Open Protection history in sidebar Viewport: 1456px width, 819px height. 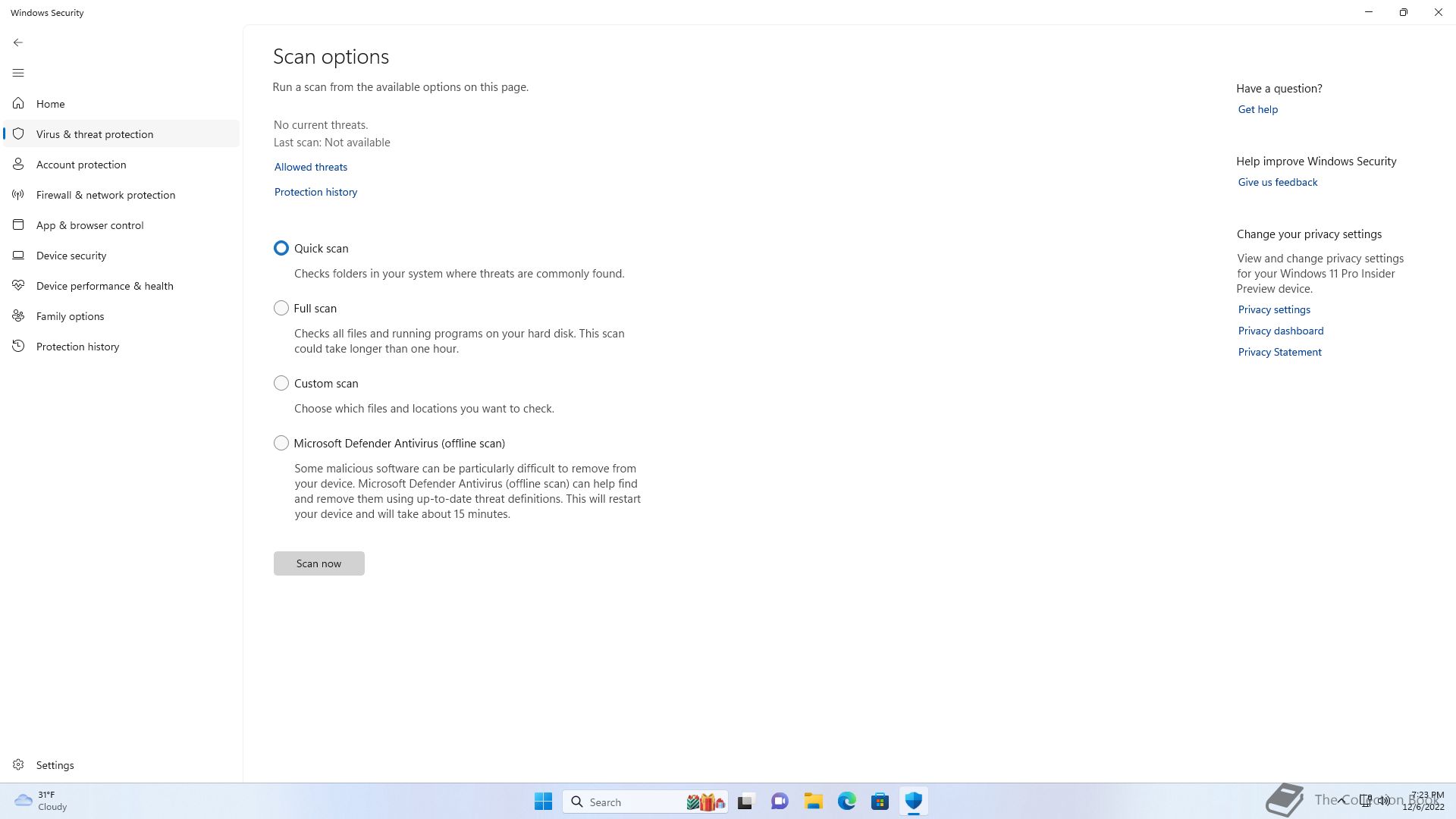tap(121, 346)
